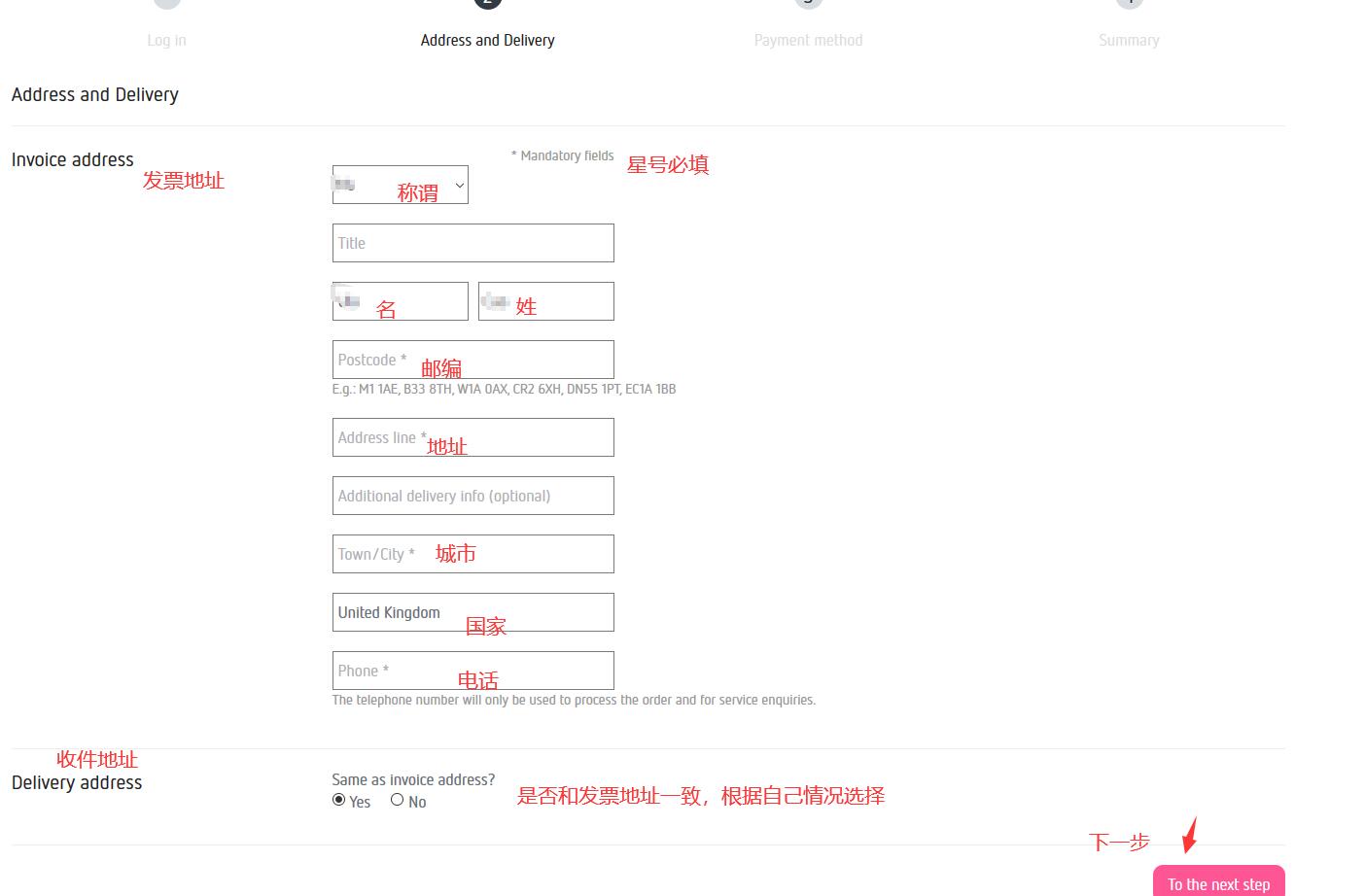Select Yes for same as invoice address

pyautogui.click(x=338, y=800)
